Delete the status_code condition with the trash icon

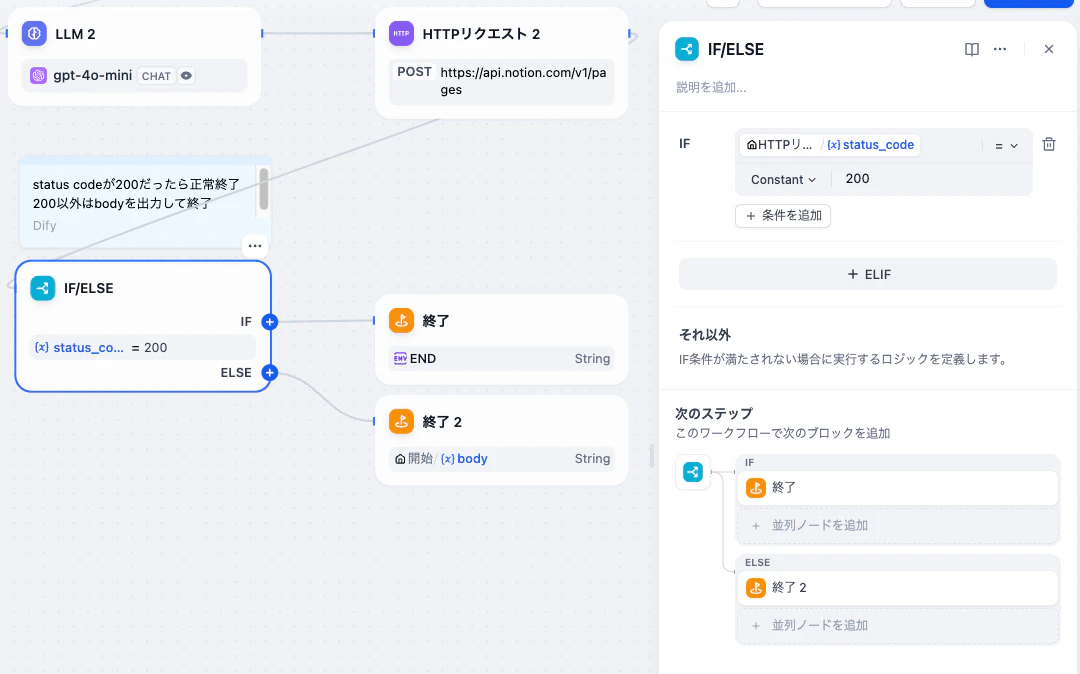point(1049,145)
